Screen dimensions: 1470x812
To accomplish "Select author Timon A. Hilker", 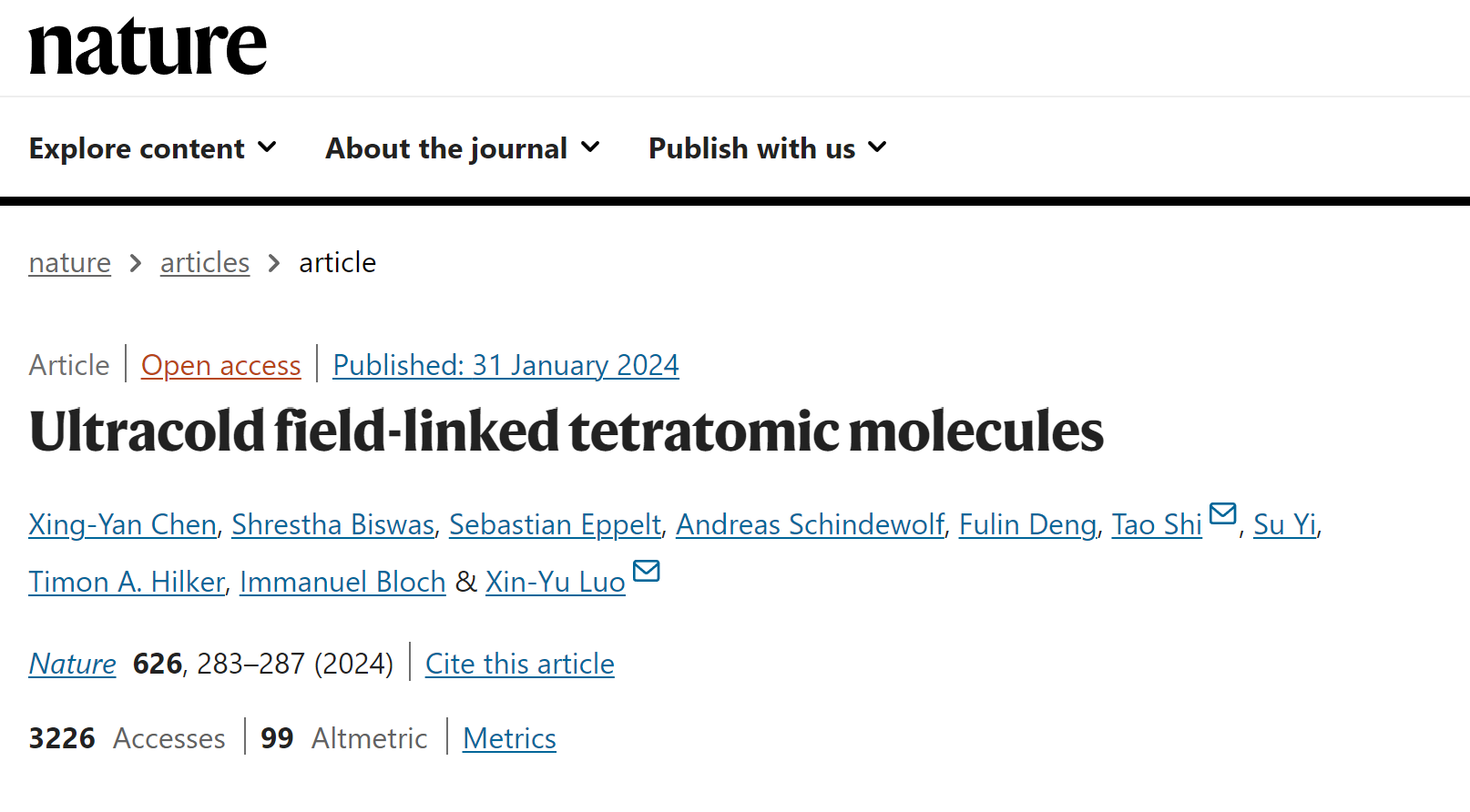I will pyautogui.click(x=127, y=583).
